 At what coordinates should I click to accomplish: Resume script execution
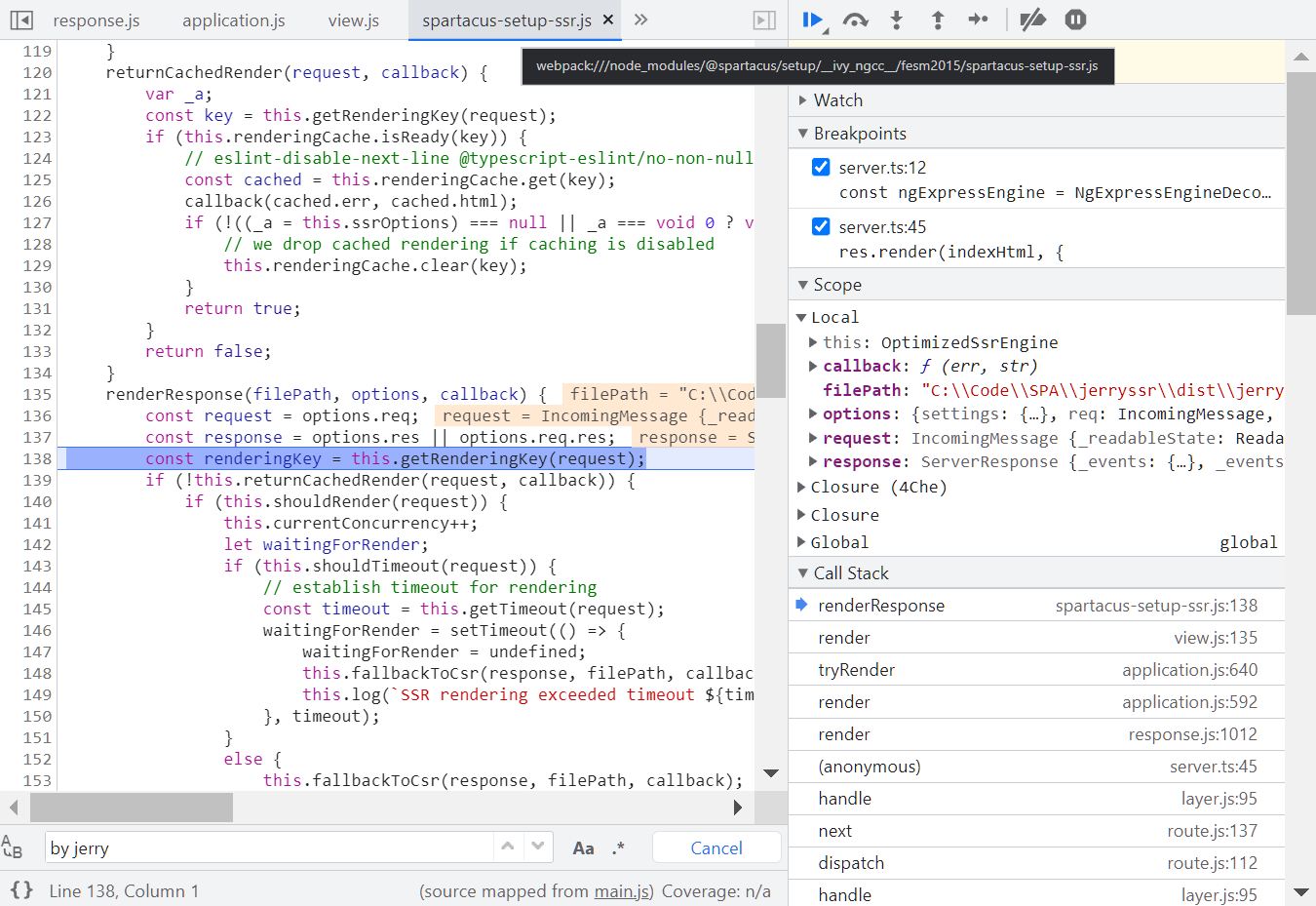(x=813, y=20)
